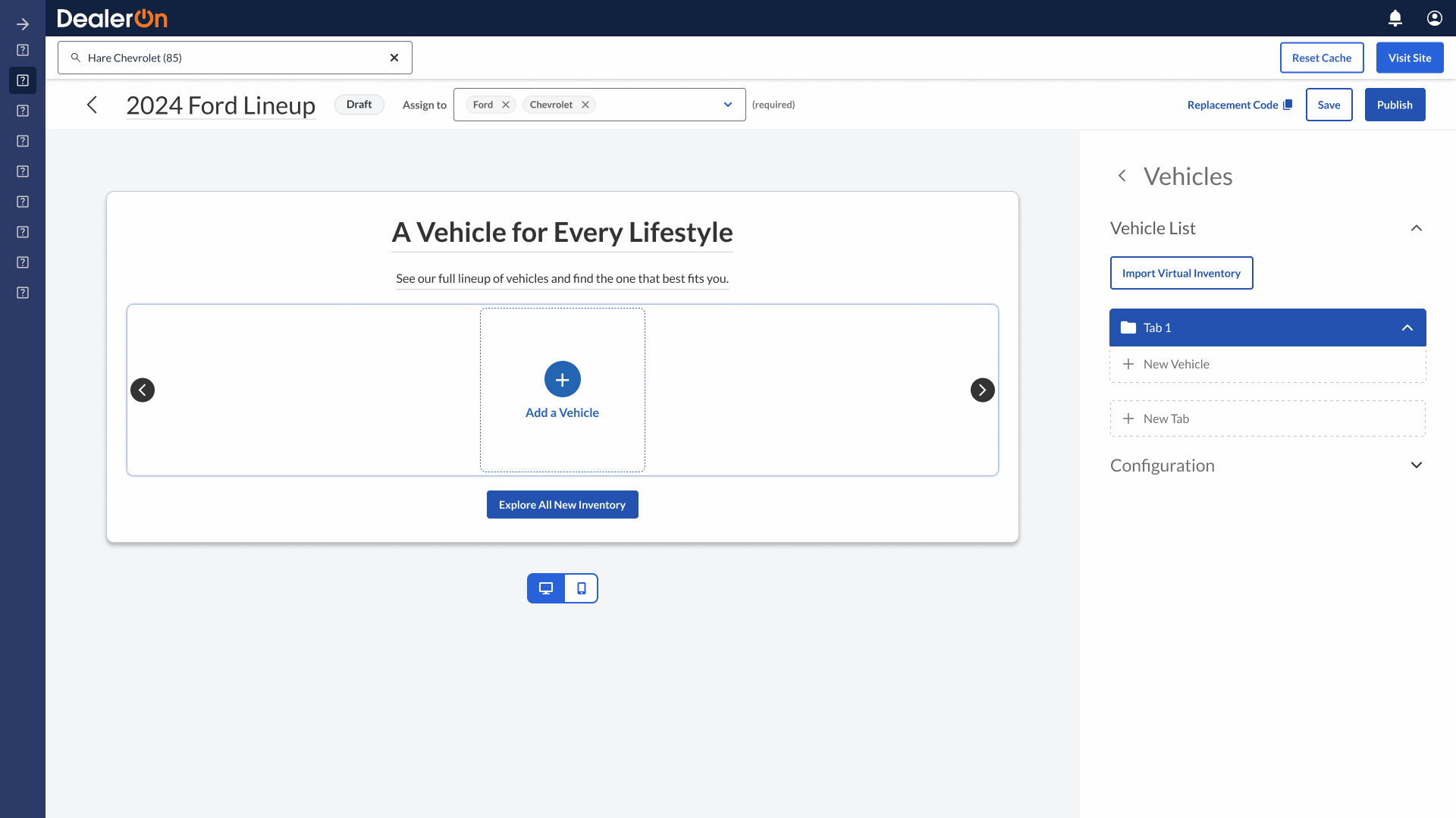Switch to desktop preview
The width and height of the screenshot is (1456, 818).
click(x=546, y=588)
